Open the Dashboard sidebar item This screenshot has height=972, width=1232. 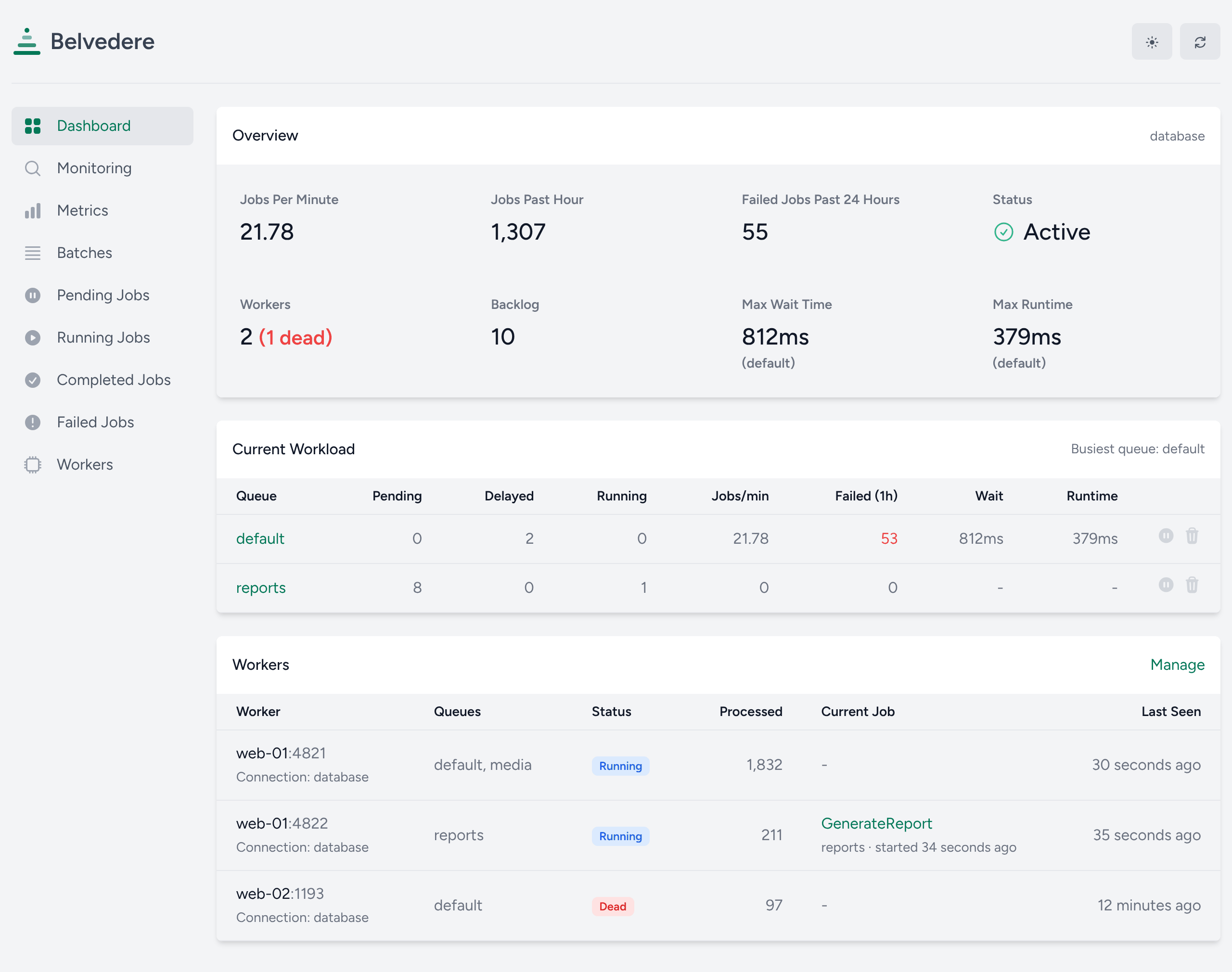tap(103, 126)
